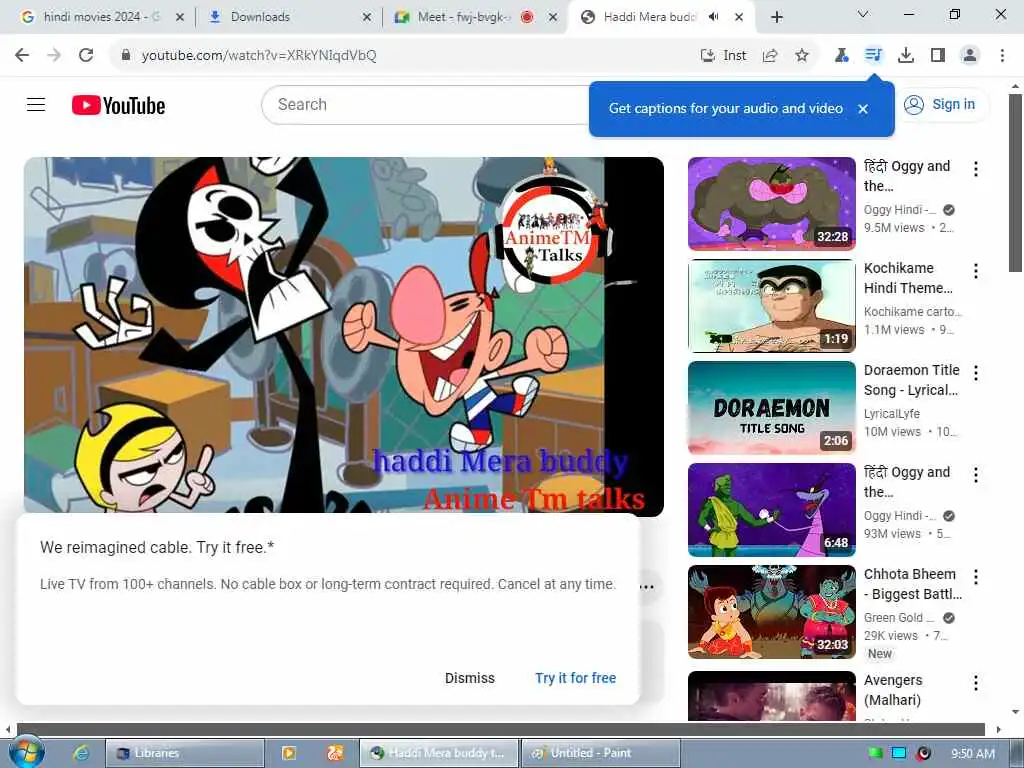Click the YouTube logo
1024x768 pixels.
(x=118, y=105)
